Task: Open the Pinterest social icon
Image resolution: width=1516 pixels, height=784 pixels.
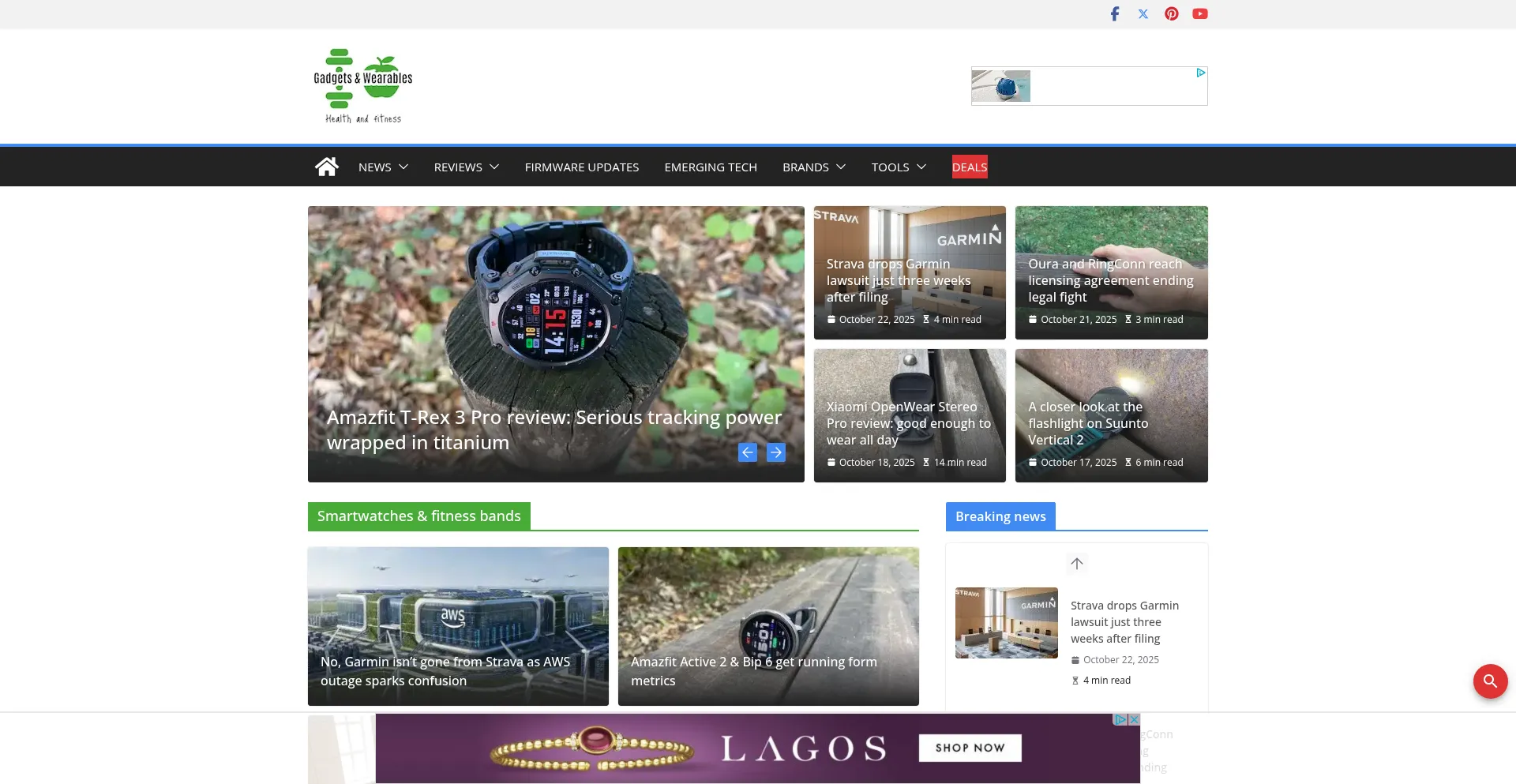Action: coord(1171,14)
